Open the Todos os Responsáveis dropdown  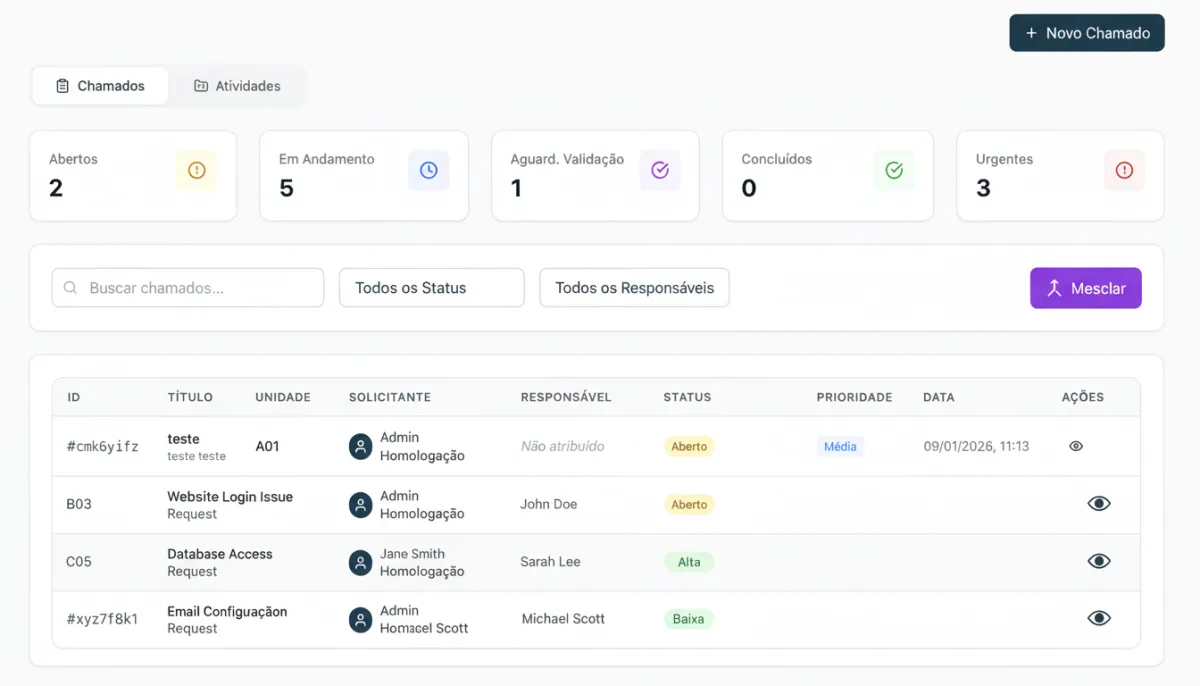tap(634, 288)
